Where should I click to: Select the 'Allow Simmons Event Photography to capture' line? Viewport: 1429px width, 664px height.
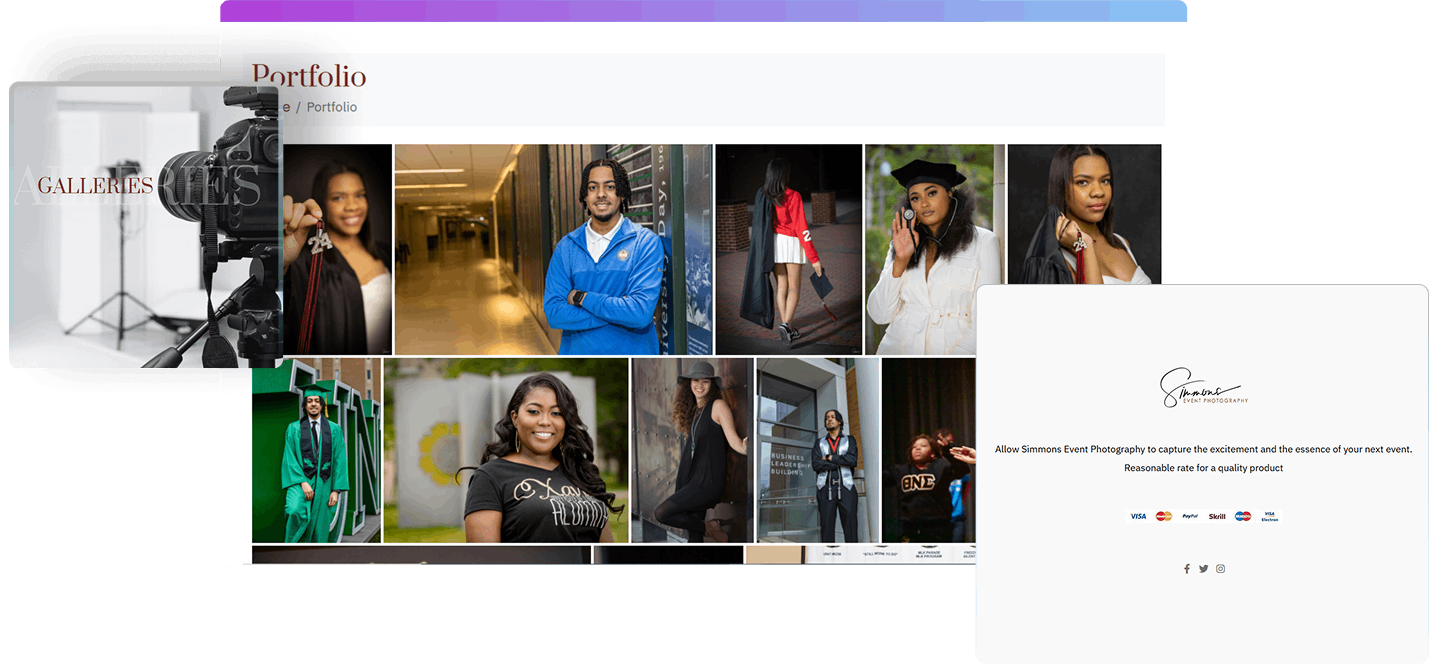tap(1204, 449)
